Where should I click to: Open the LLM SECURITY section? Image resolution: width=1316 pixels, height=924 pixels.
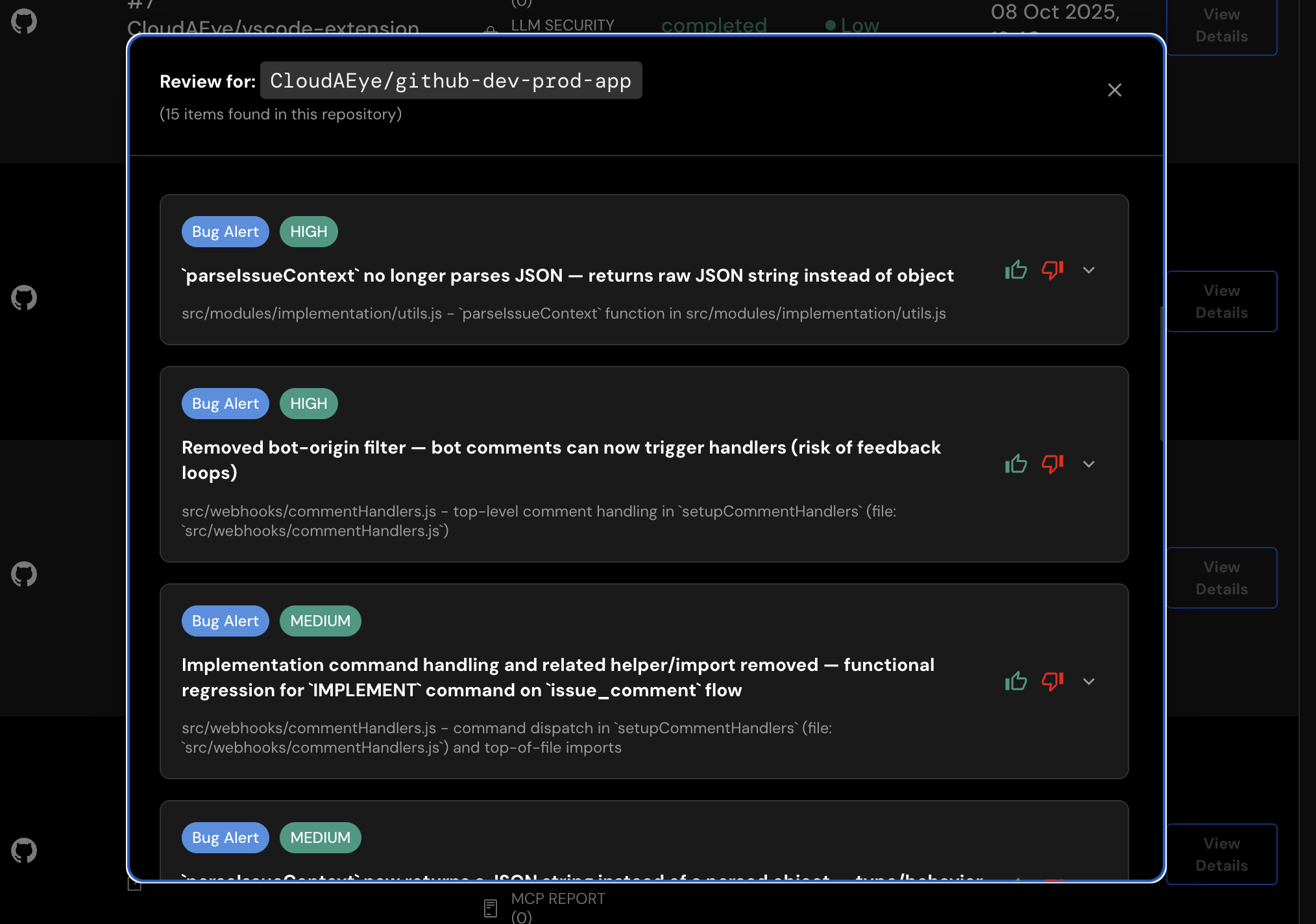coord(562,25)
